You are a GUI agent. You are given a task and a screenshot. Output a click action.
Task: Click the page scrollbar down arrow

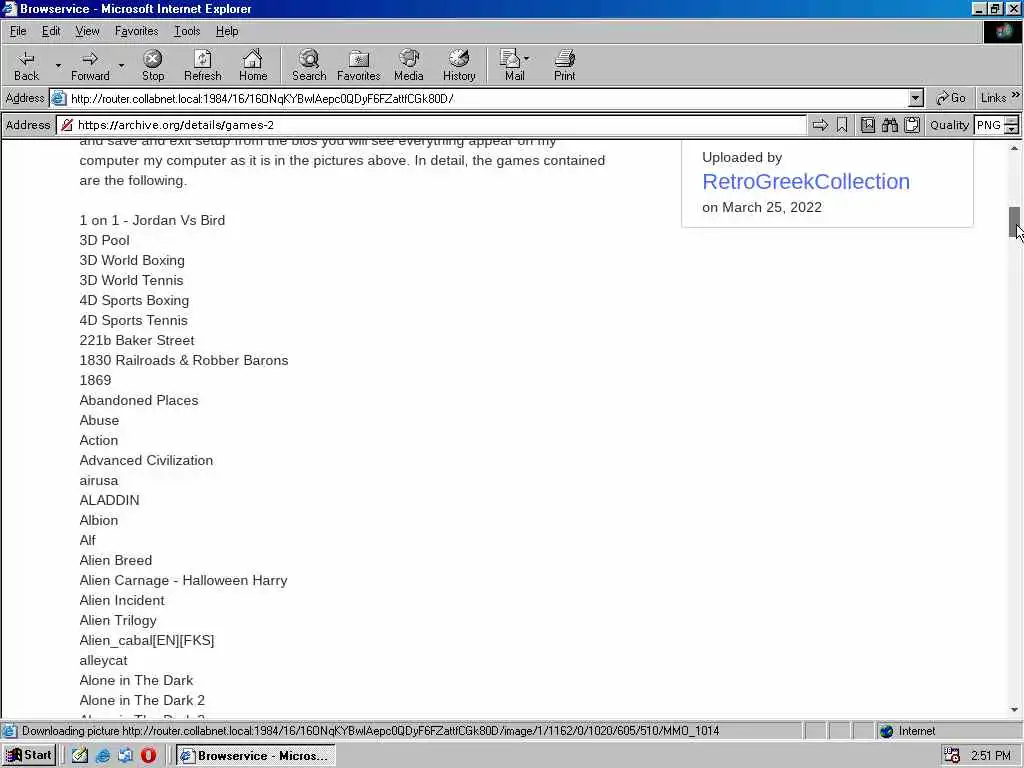click(1014, 710)
